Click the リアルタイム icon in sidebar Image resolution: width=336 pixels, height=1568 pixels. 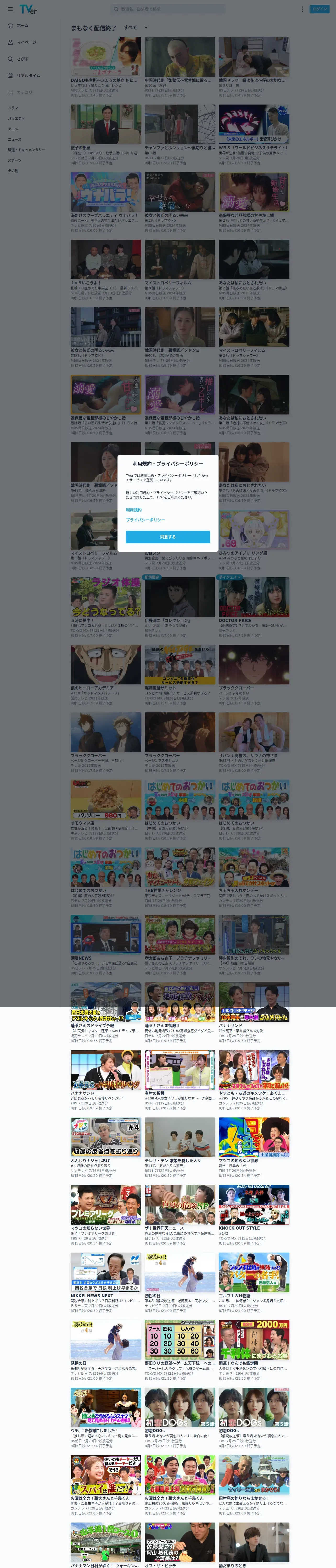click(10, 76)
